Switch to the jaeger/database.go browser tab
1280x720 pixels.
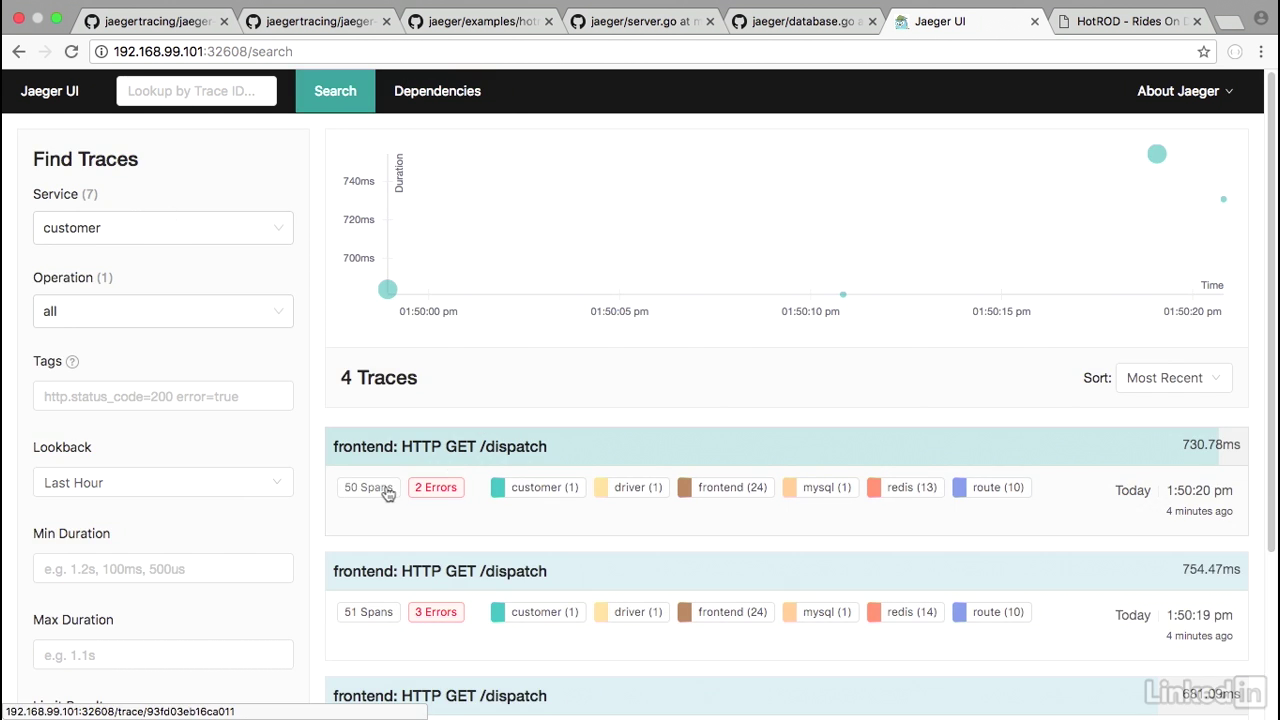coord(805,21)
